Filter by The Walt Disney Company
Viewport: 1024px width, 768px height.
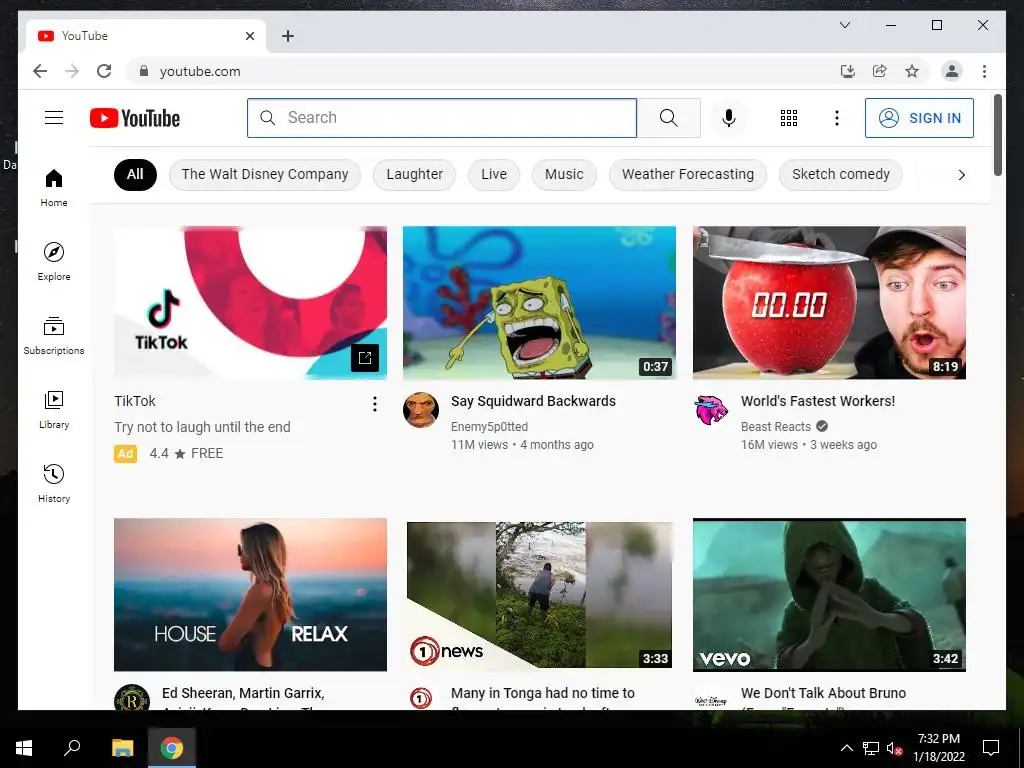click(264, 174)
